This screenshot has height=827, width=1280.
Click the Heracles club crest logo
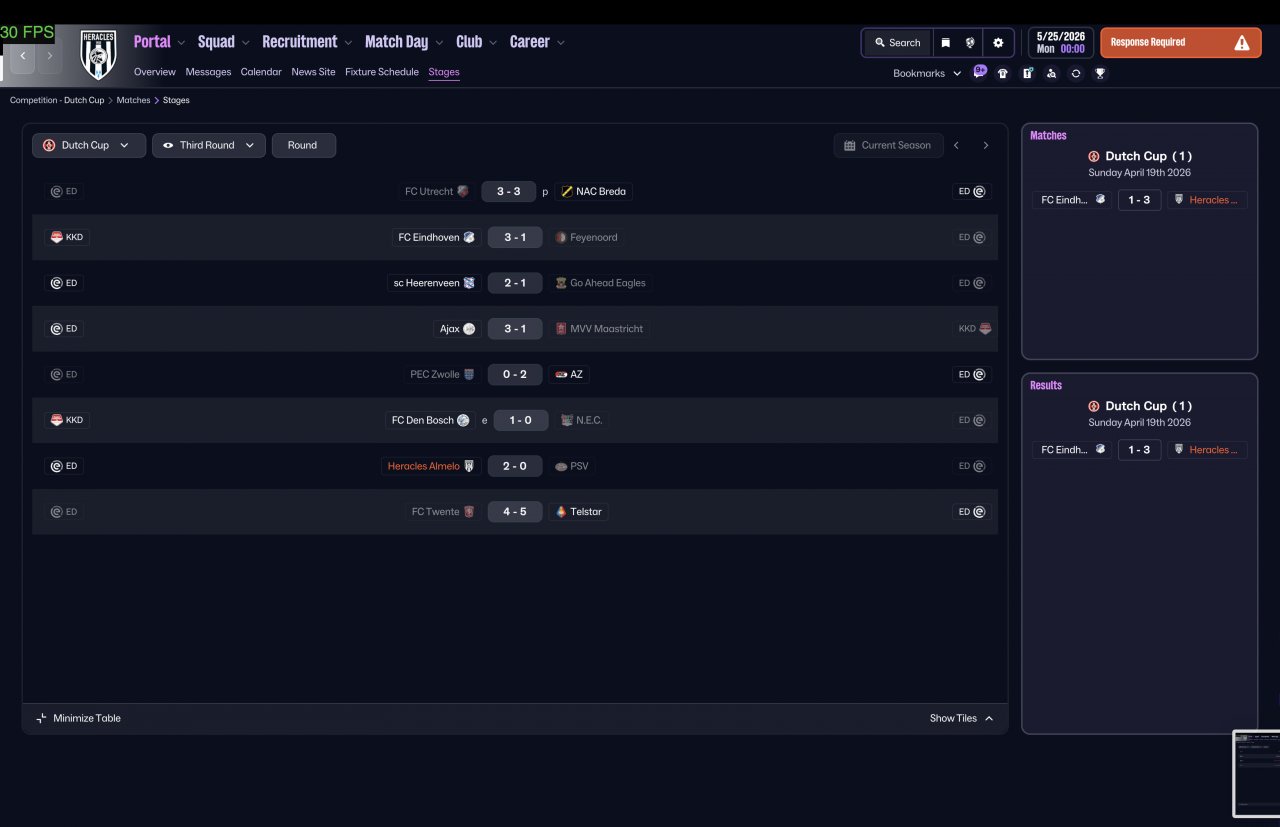click(x=99, y=54)
